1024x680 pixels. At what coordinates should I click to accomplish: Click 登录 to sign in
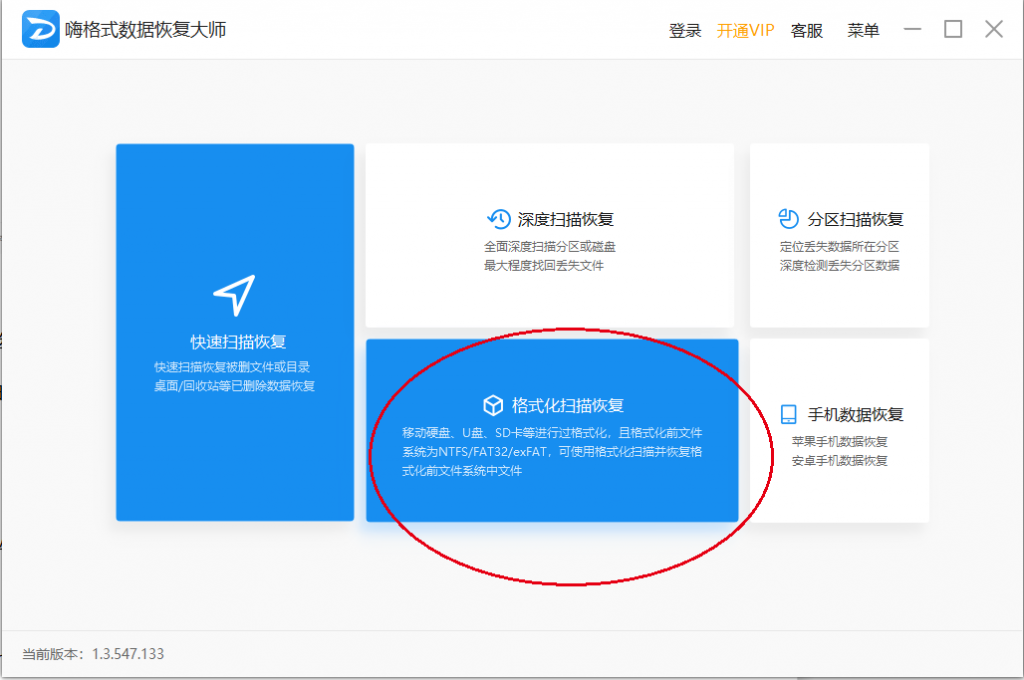click(x=684, y=31)
